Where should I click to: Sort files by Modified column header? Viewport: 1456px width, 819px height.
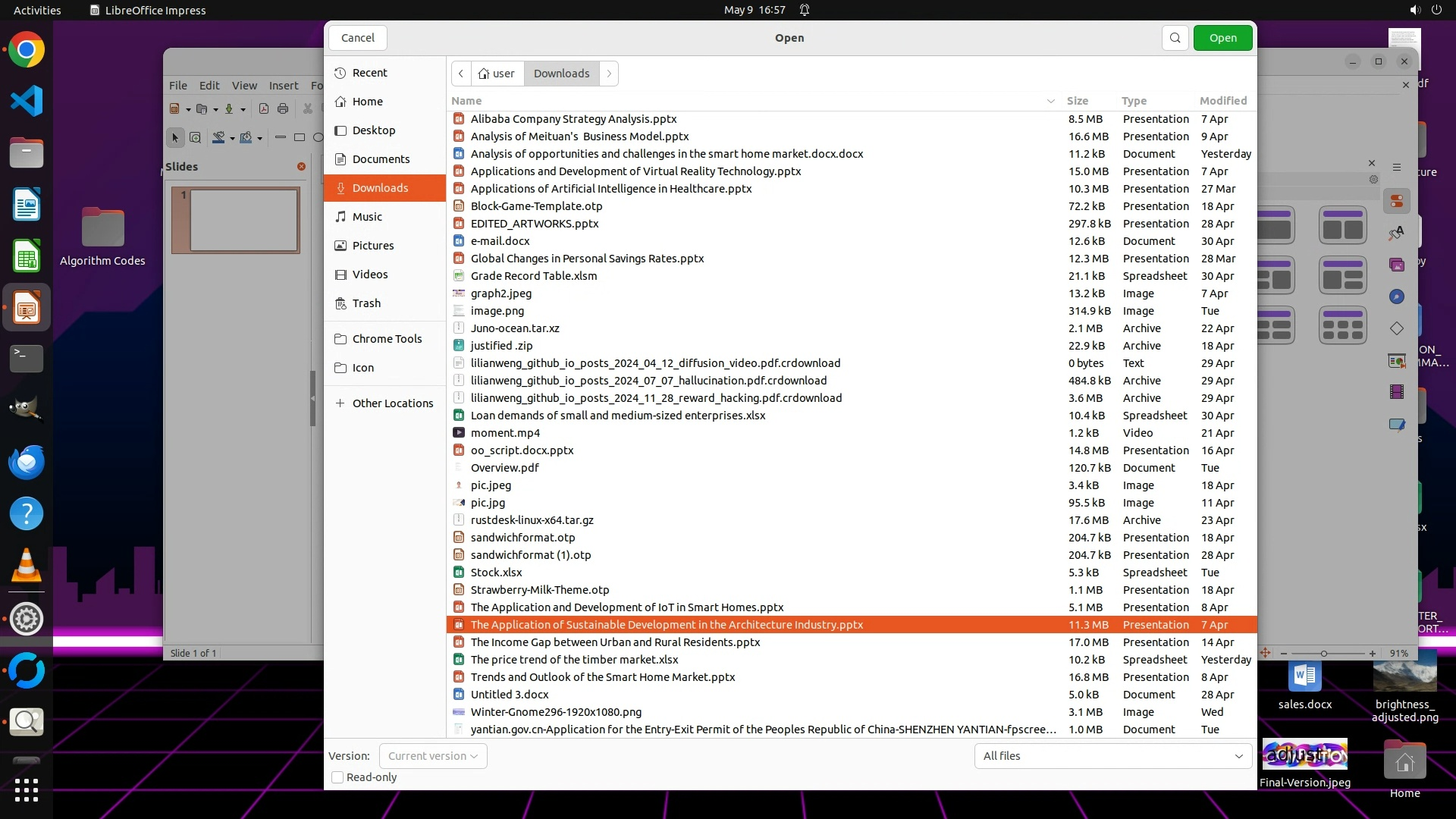click(x=1222, y=101)
